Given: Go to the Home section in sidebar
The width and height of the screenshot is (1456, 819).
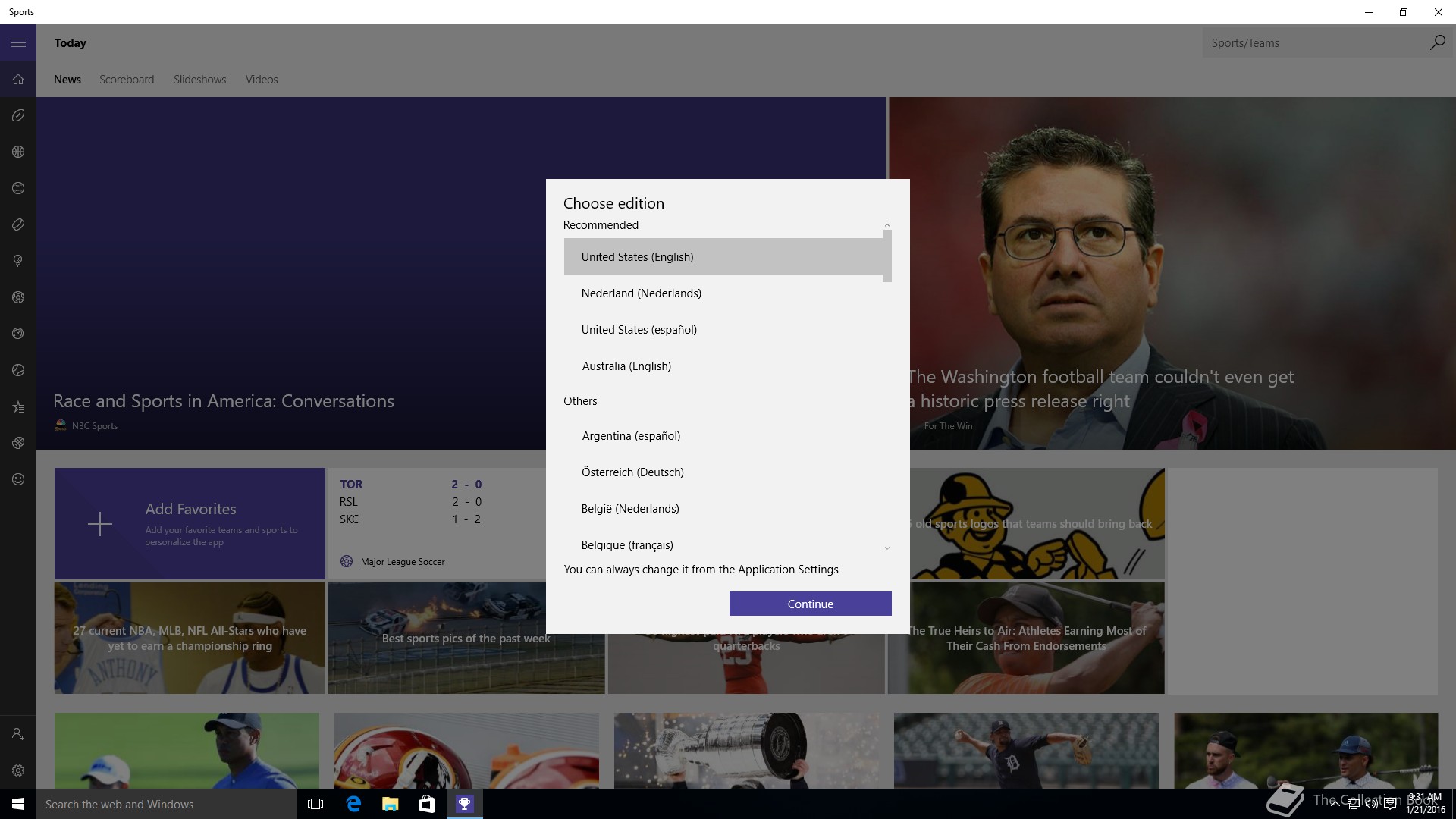Looking at the screenshot, I should click(18, 80).
